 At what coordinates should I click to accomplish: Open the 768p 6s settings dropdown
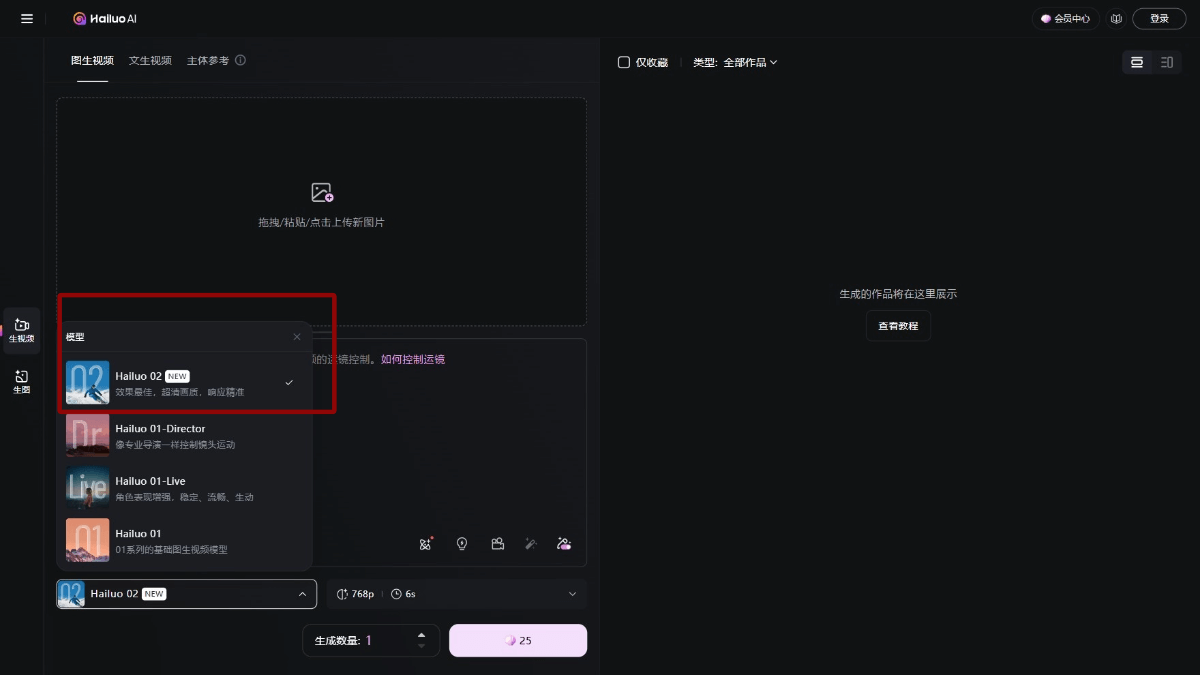click(457, 594)
